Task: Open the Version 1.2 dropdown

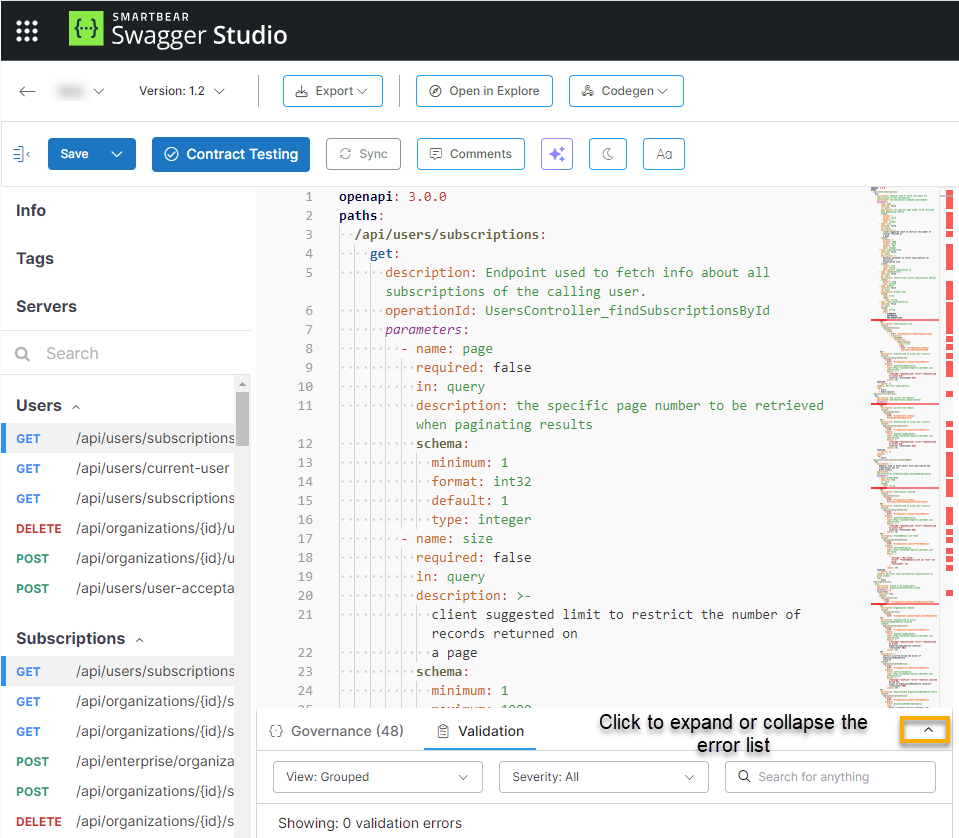Action: tap(181, 91)
